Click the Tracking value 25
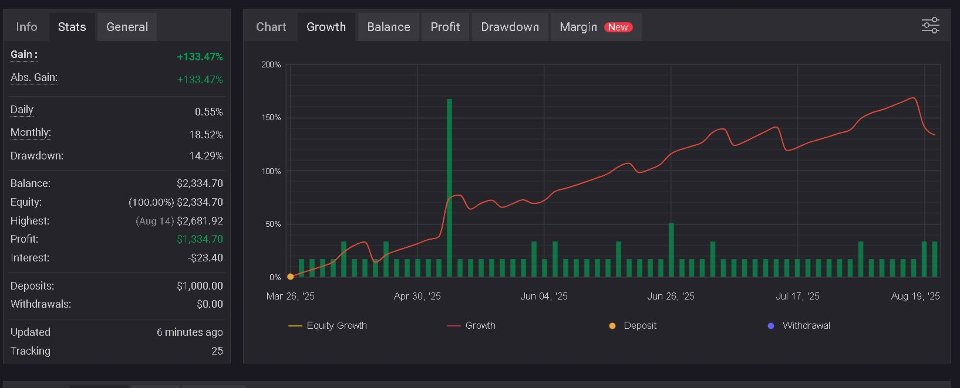960x388 pixels. [x=217, y=351]
